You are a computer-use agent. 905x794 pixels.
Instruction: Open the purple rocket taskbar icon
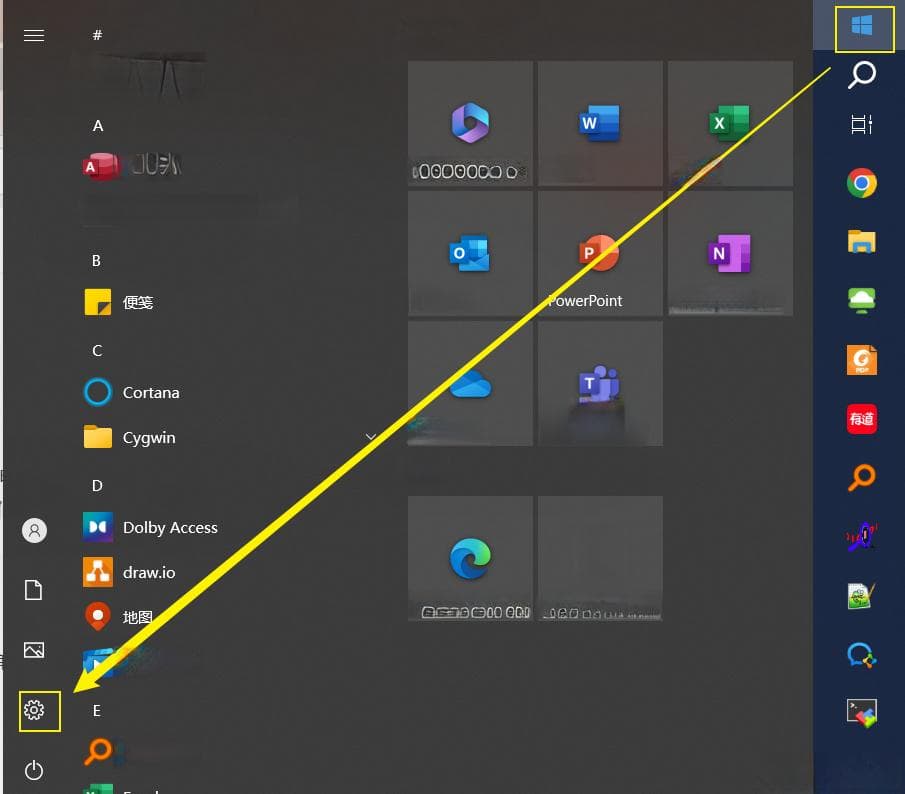tap(862, 537)
